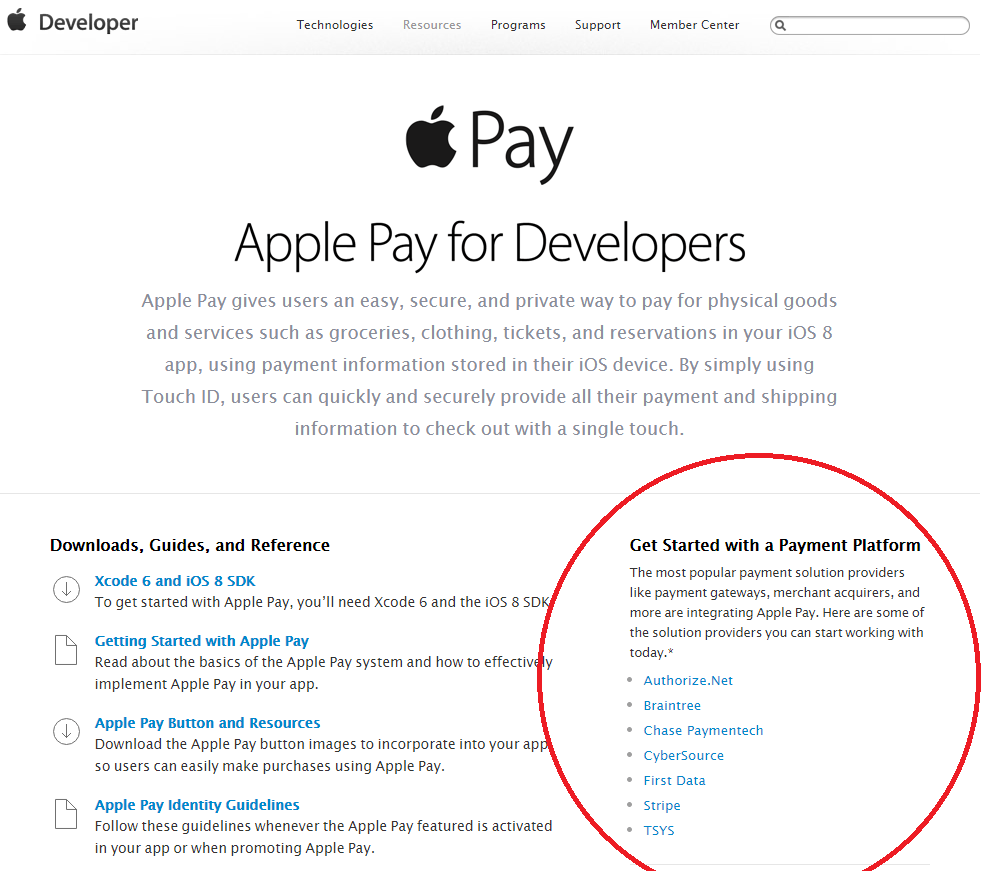Go to Member Center
Viewport: 982px width, 871px height.
coord(695,25)
